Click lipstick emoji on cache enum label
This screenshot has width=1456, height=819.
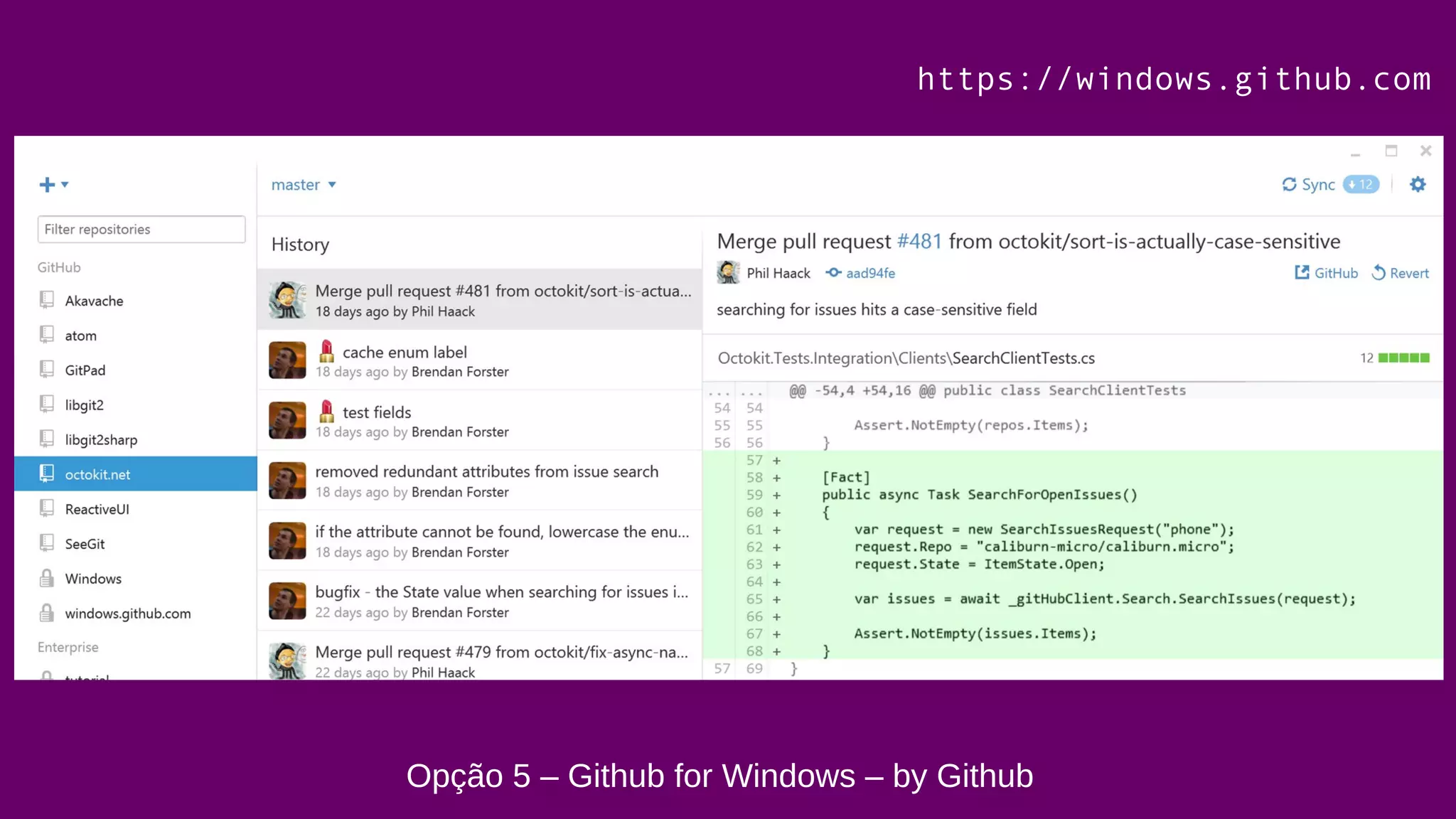click(x=326, y=351)
